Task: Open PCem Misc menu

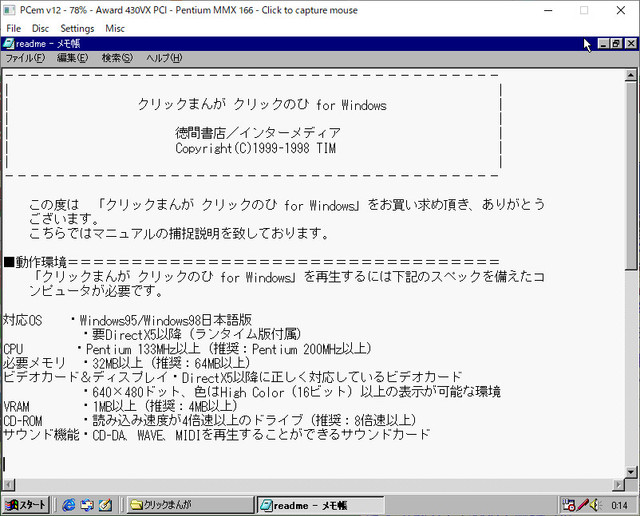Action: coord(115,29)
